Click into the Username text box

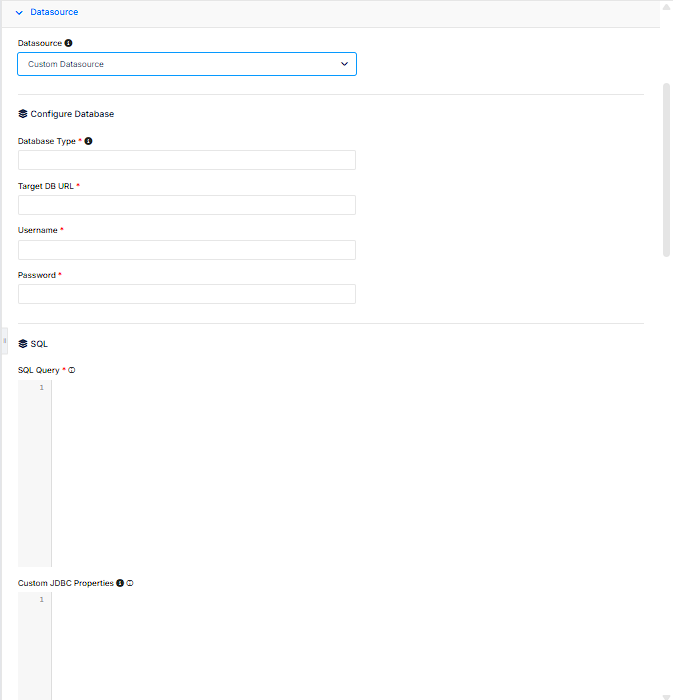(x=187, y=250)
